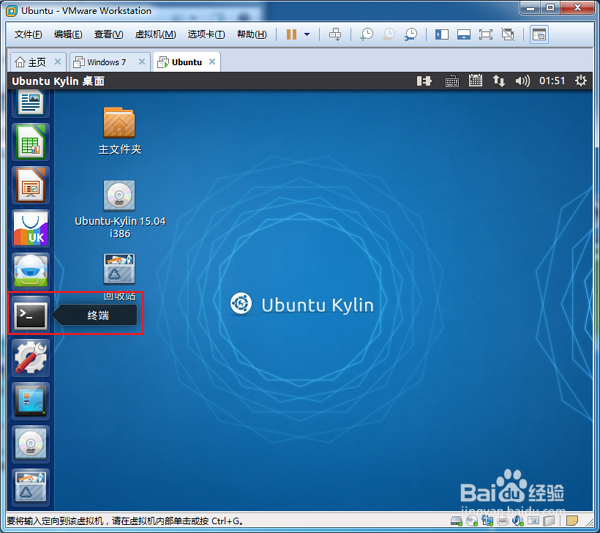Screen dimensions: 600x533
Task: Open the calendar indicator in top panel
Action: pyautogui.click(x=475, y=81)
